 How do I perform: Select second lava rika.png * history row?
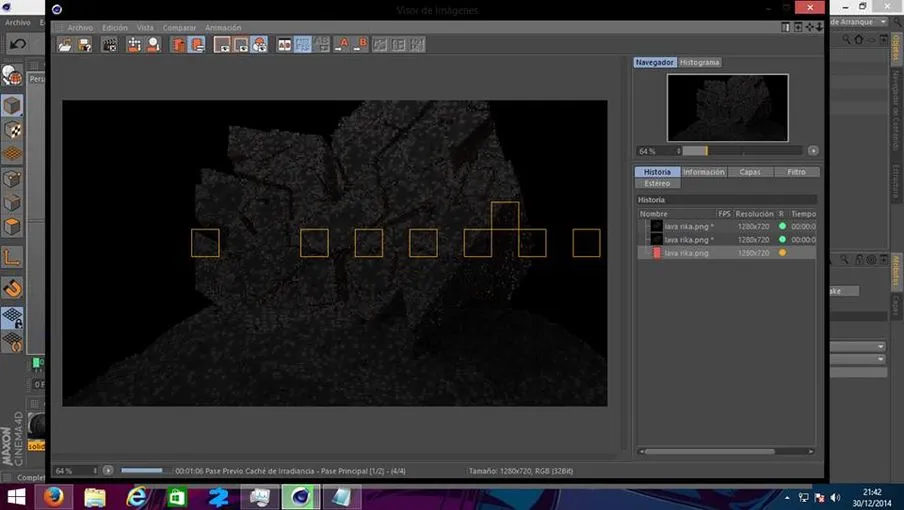coord(726,240)
